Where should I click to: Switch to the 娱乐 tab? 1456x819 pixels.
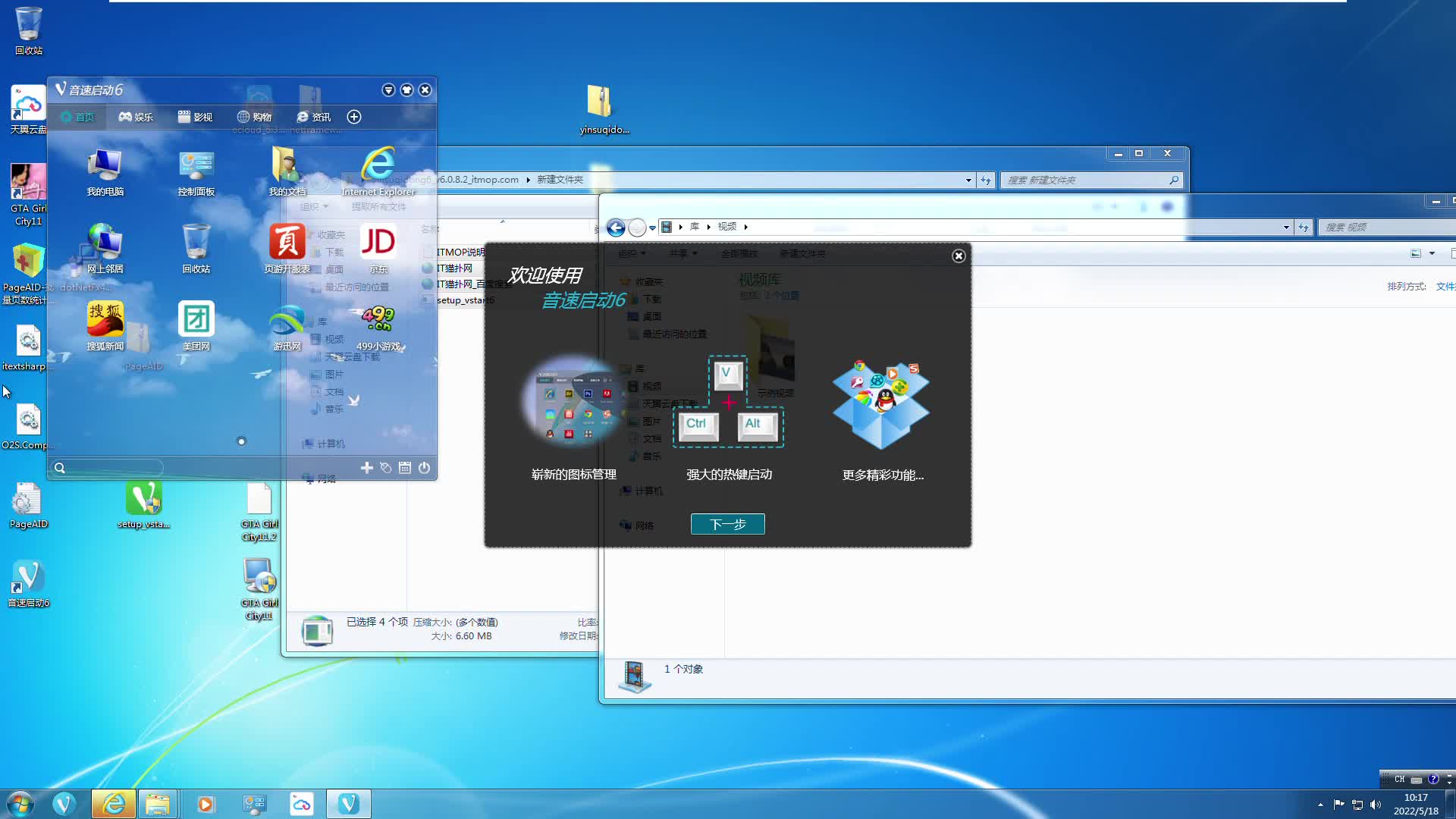pos(136,117)
